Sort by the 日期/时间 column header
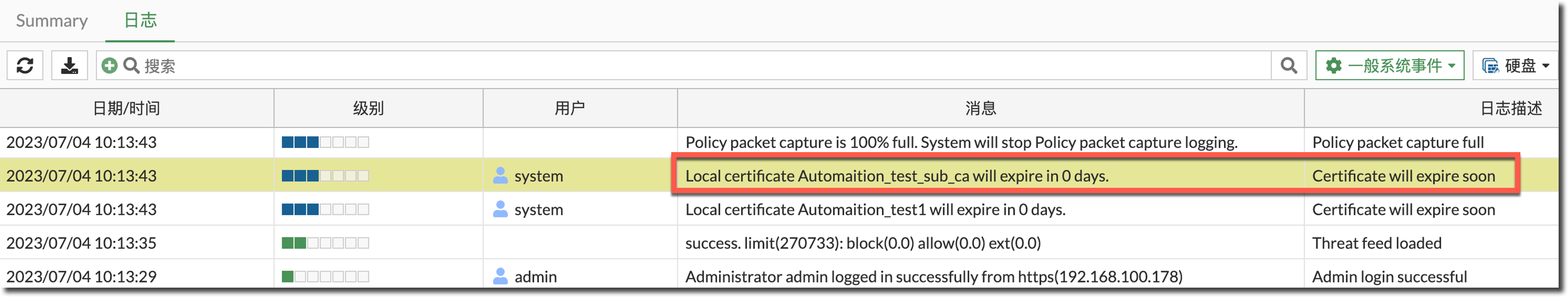 [x=126, y=108]
